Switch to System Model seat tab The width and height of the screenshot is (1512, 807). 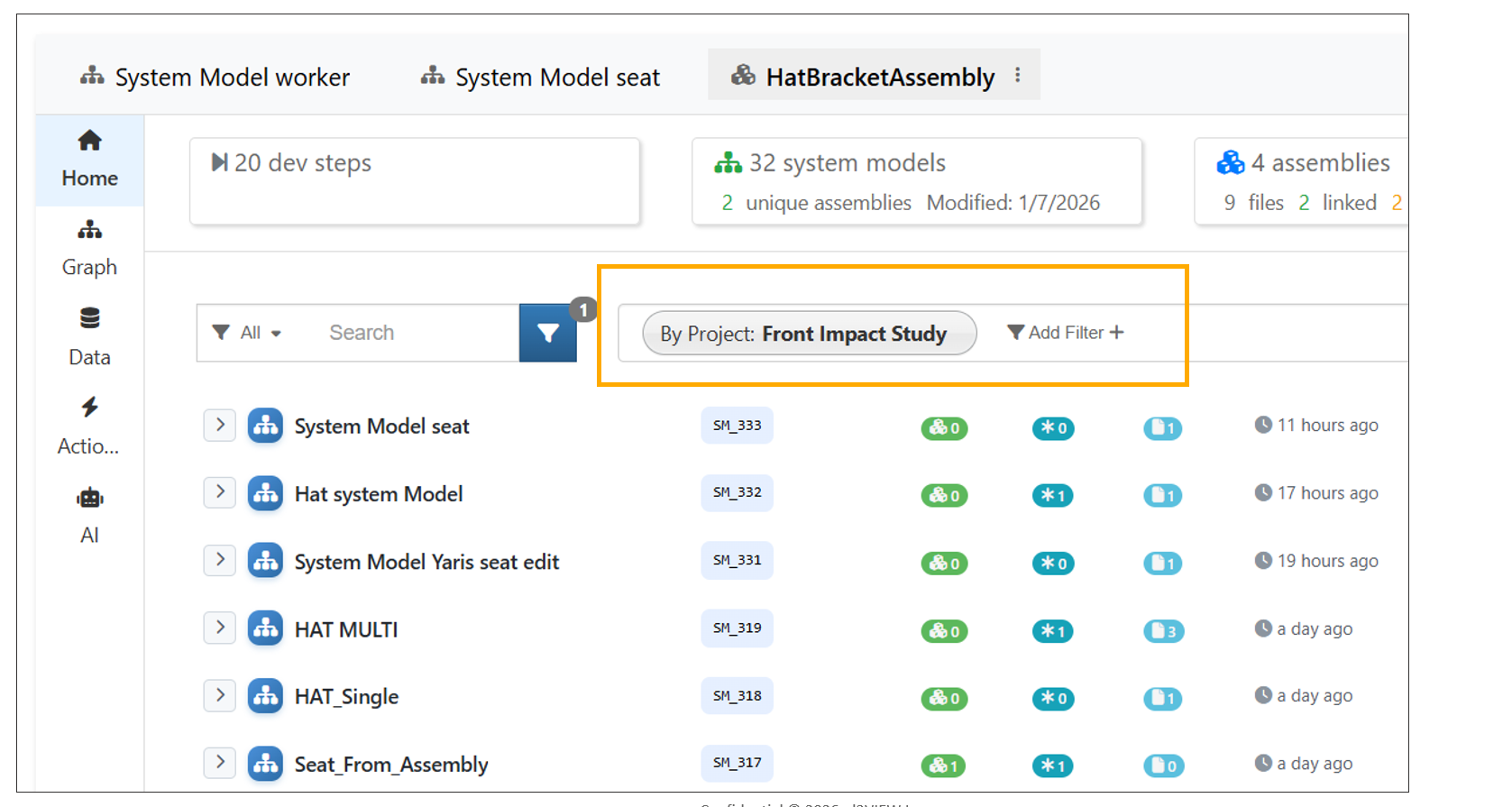pos(540,78)
